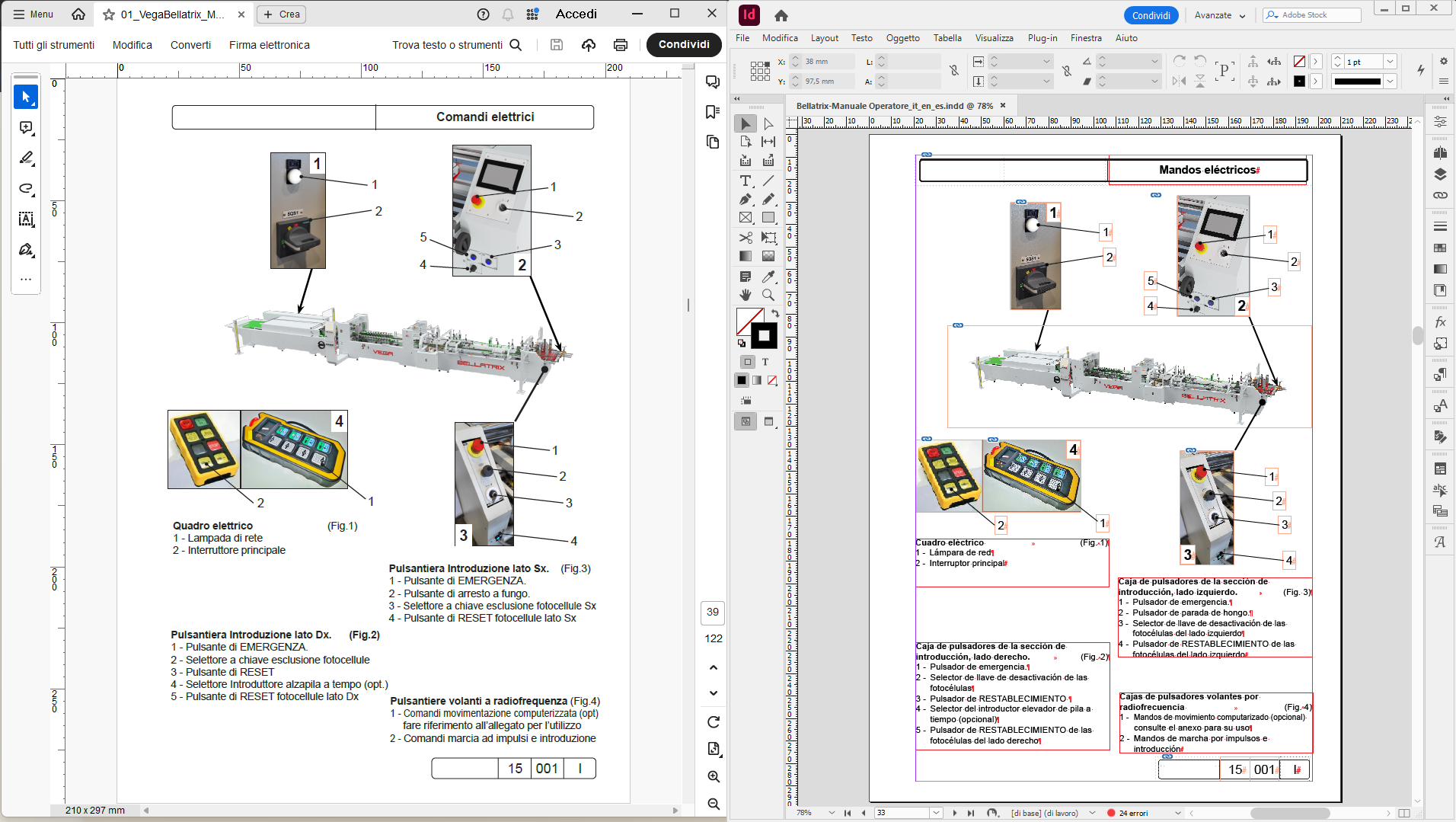Select the Scissors tool
The width and height of the screenshot is (1456, 822).
tap(746, 238)
